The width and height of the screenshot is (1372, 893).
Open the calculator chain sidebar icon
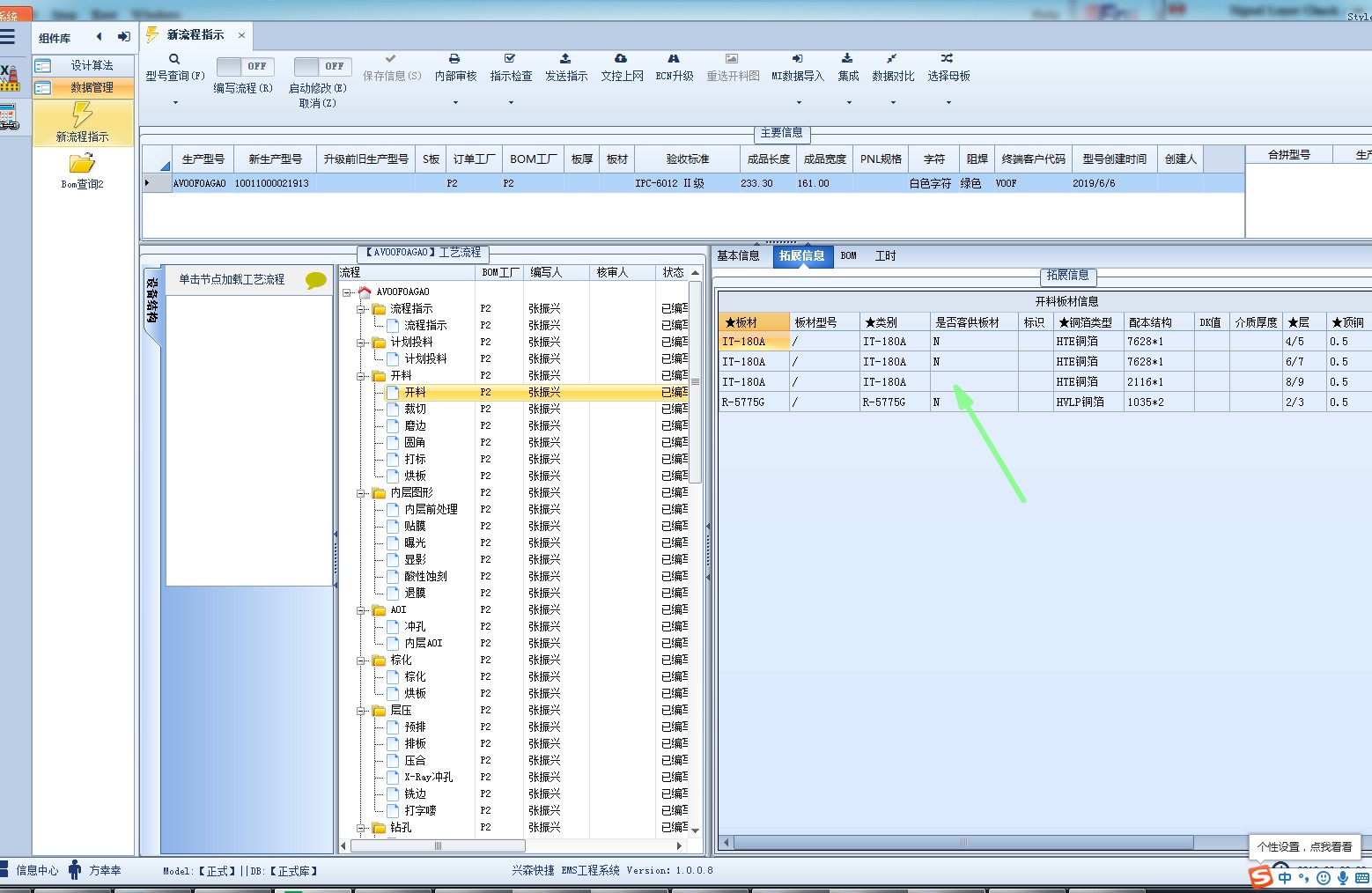pos(9,117)
